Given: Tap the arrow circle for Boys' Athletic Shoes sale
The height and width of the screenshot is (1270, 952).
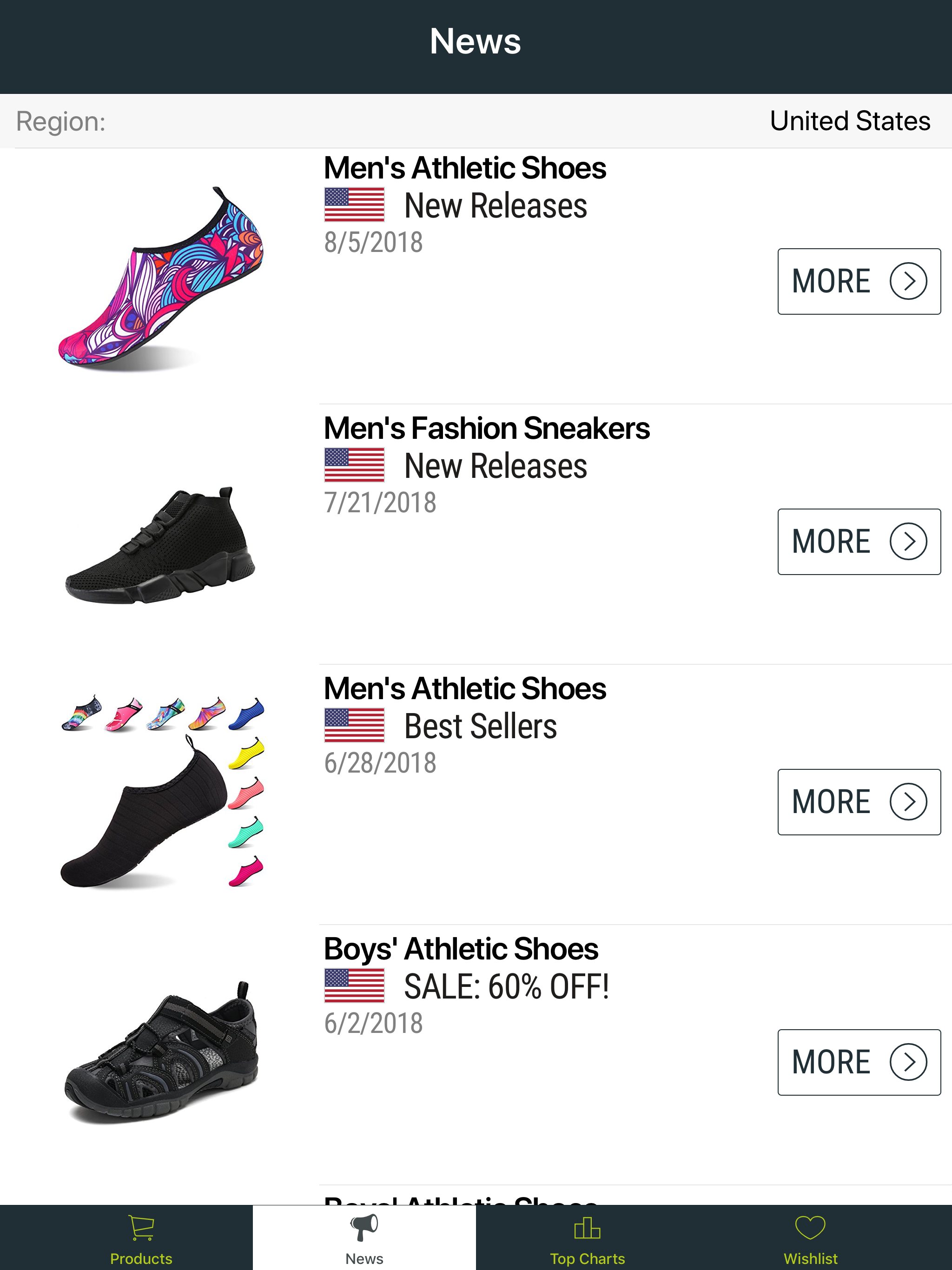Looking at the screenshot, I should pos(908,1062).
